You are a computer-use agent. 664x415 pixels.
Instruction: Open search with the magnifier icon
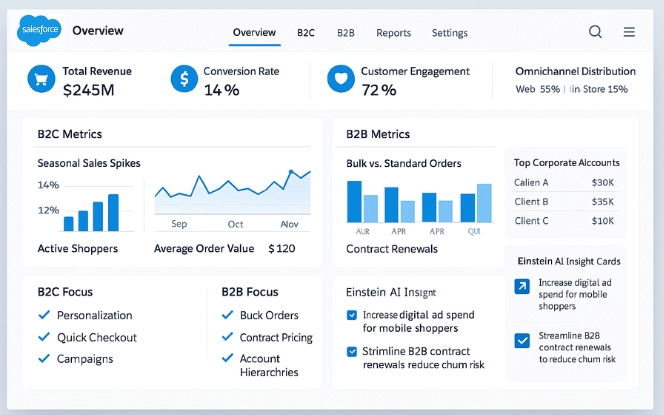point(595,32)
